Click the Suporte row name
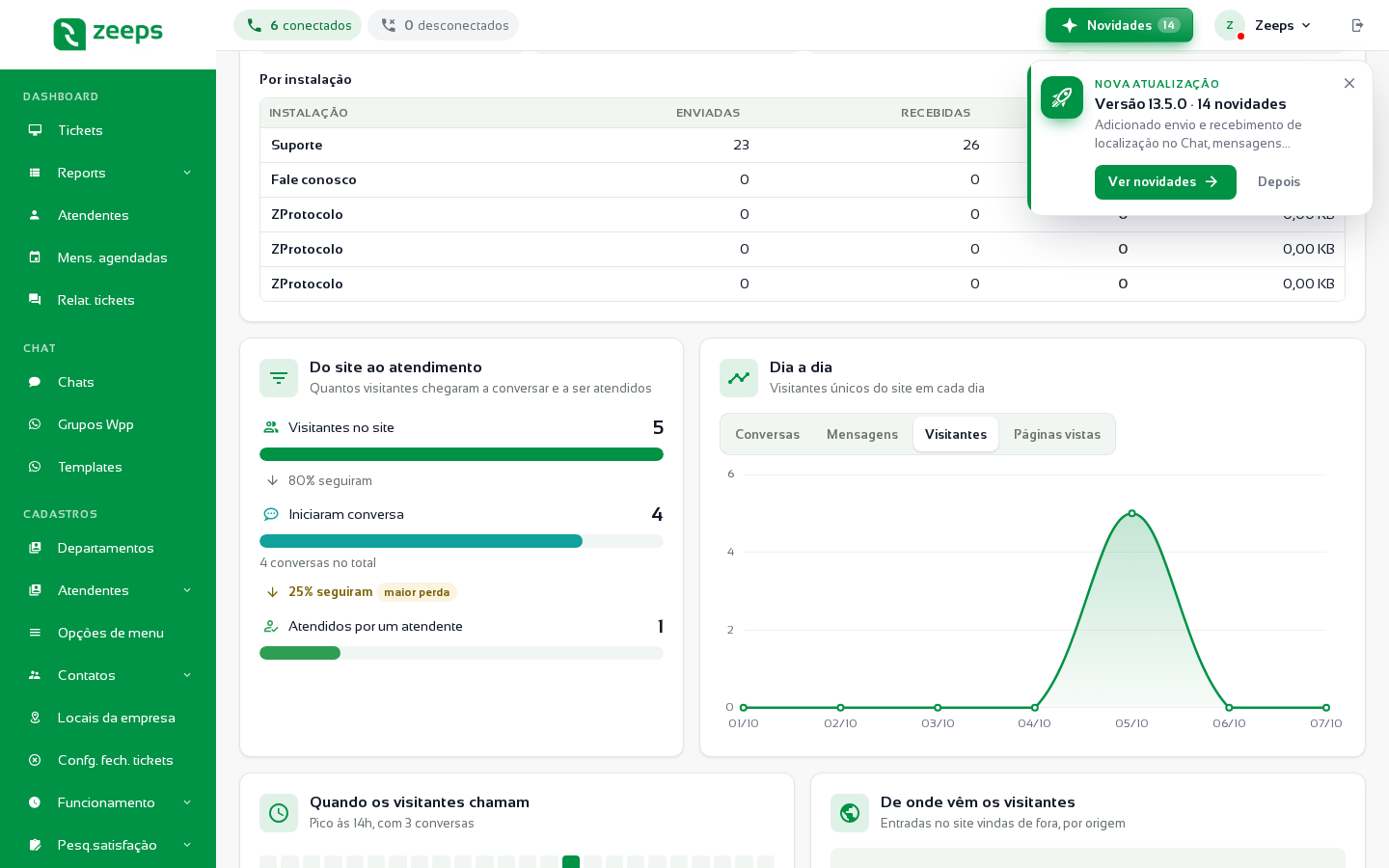Screen dimensions: 1389x868 [297, 146]
